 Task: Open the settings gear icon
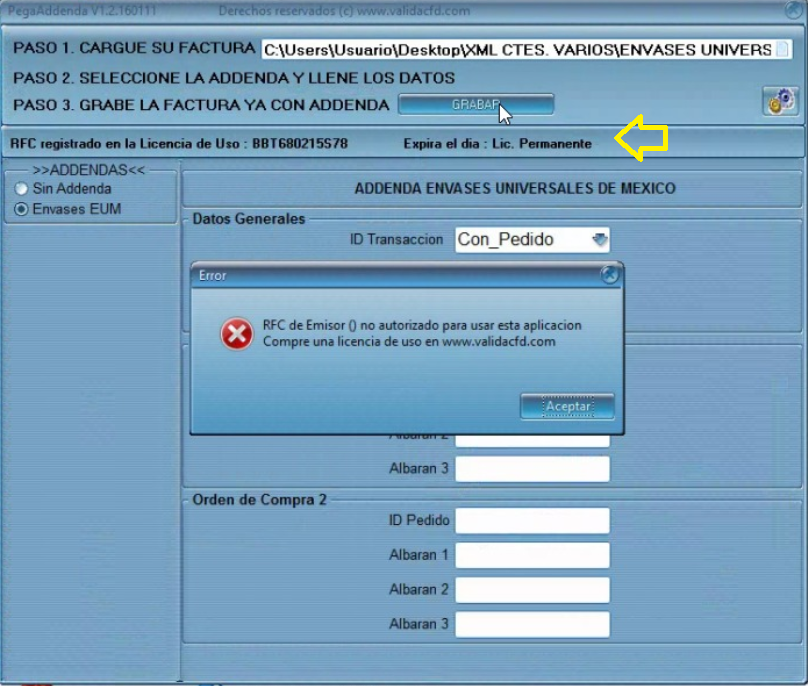pos(781,101)
